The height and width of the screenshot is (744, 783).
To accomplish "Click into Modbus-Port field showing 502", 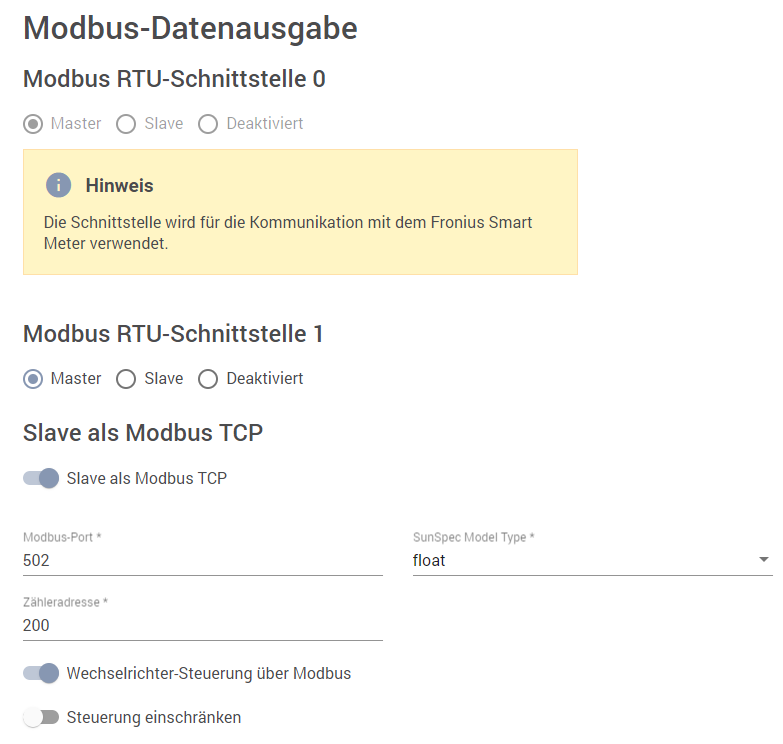I will [200, 560].
